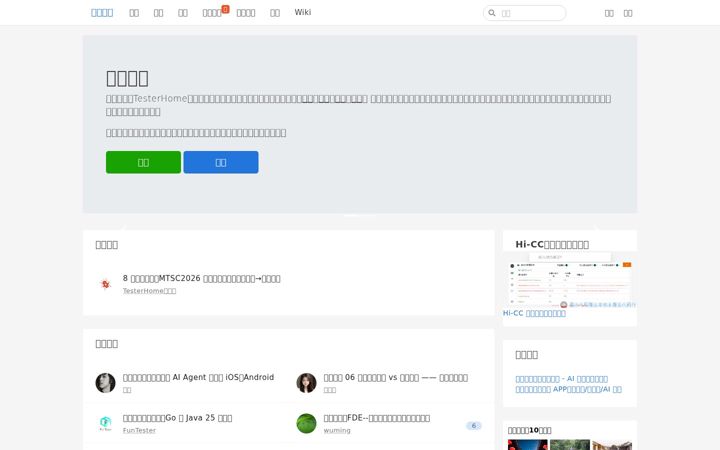Click red avatar beside MTSC2026 topic
720x450 pixels.
coord(106,284)
